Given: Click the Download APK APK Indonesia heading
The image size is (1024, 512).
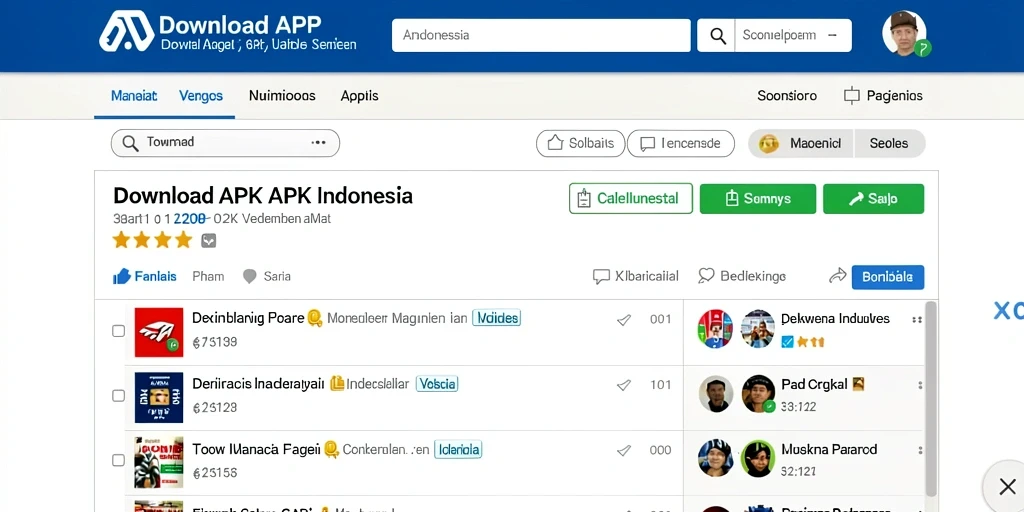Looking at the screenshot, I should click(263, 195).
